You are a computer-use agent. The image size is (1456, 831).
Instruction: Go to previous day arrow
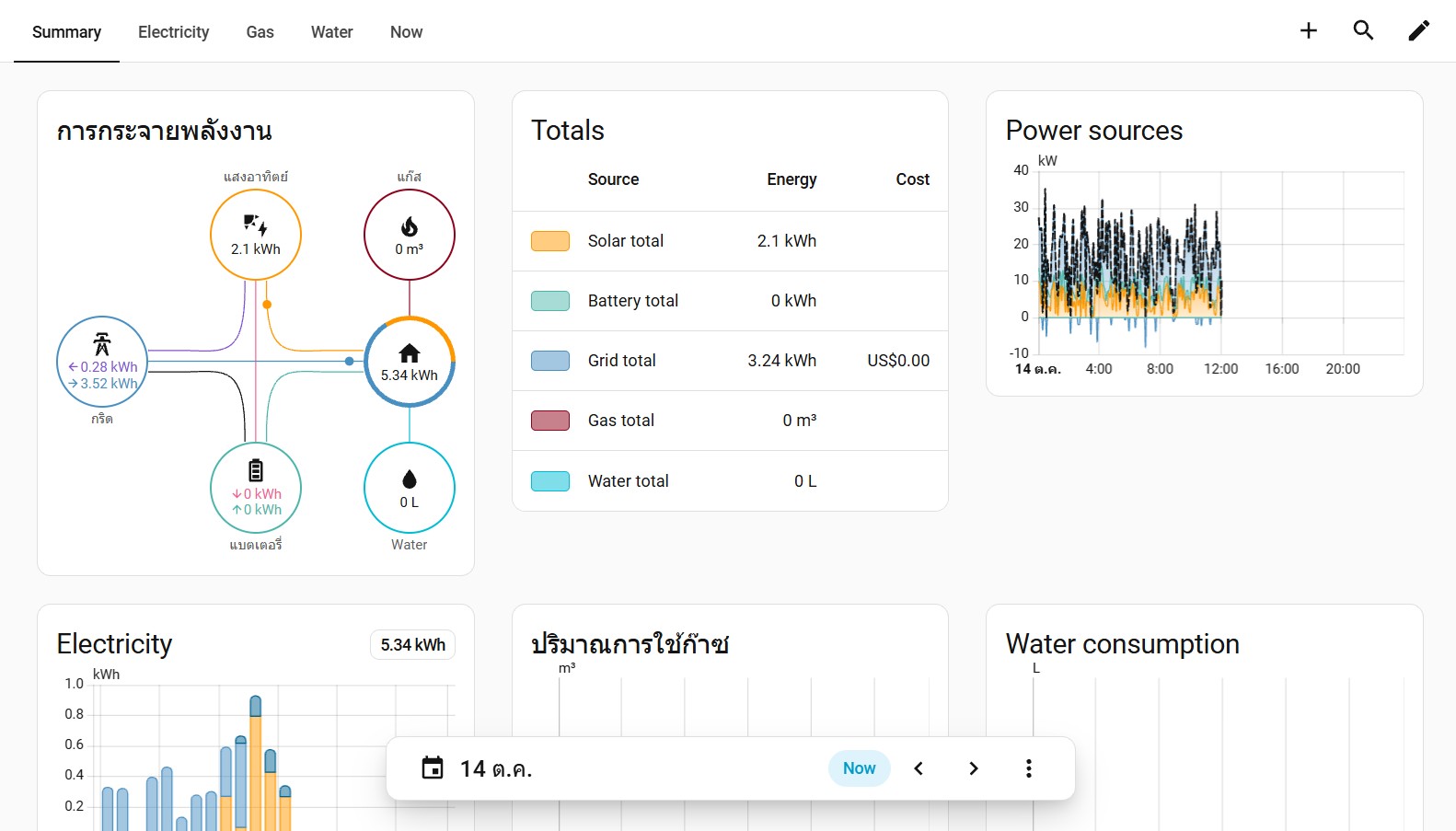tap(919, 768)
